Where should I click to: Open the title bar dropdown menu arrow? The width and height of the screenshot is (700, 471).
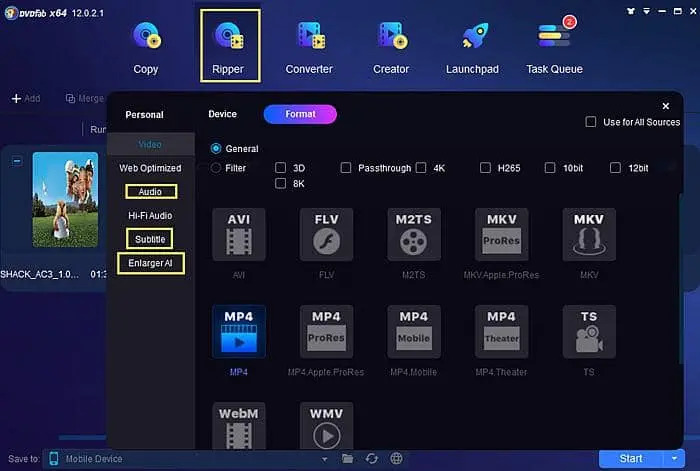pos(646,11)
